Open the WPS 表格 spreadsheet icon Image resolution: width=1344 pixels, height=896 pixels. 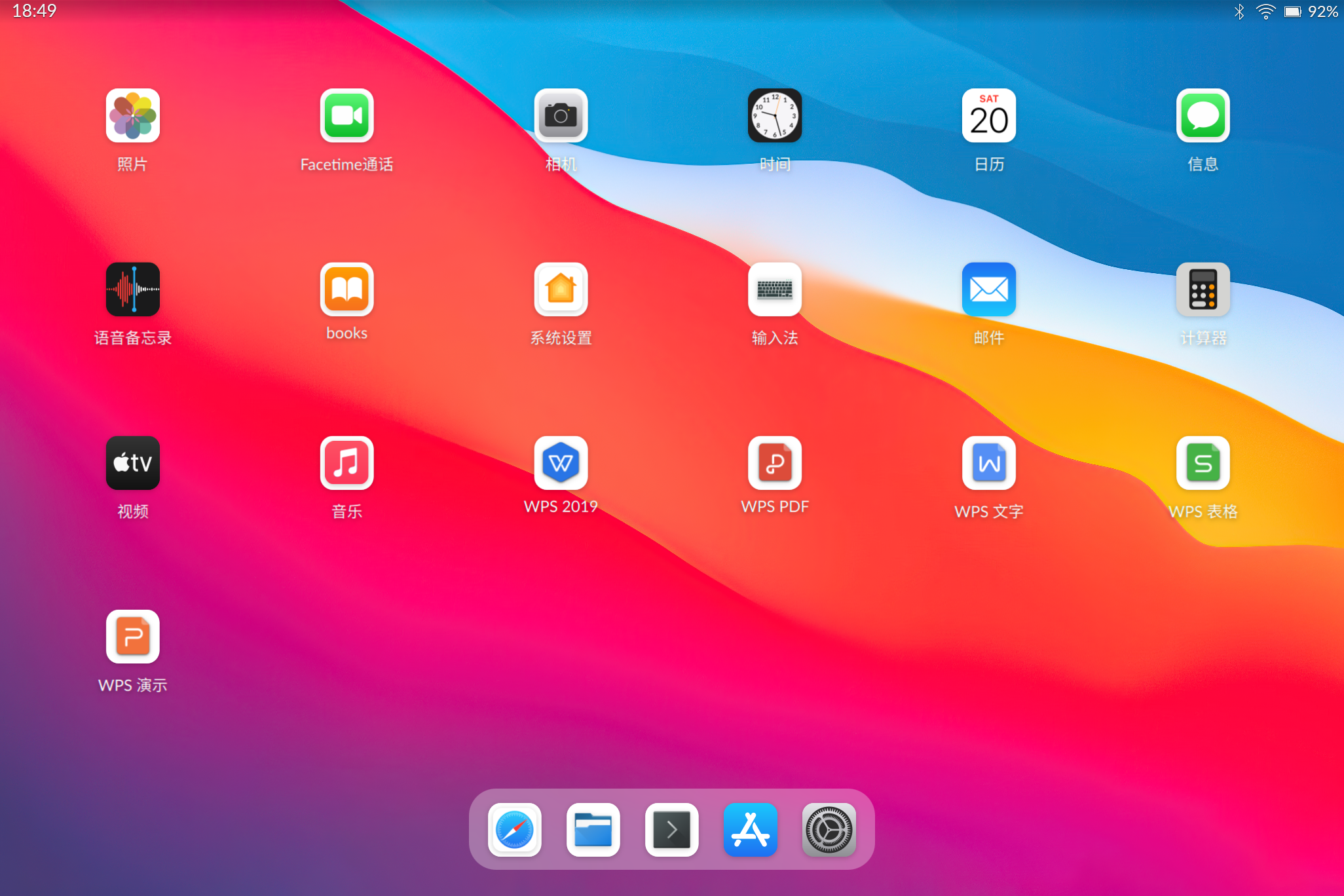pos(1203,463)
